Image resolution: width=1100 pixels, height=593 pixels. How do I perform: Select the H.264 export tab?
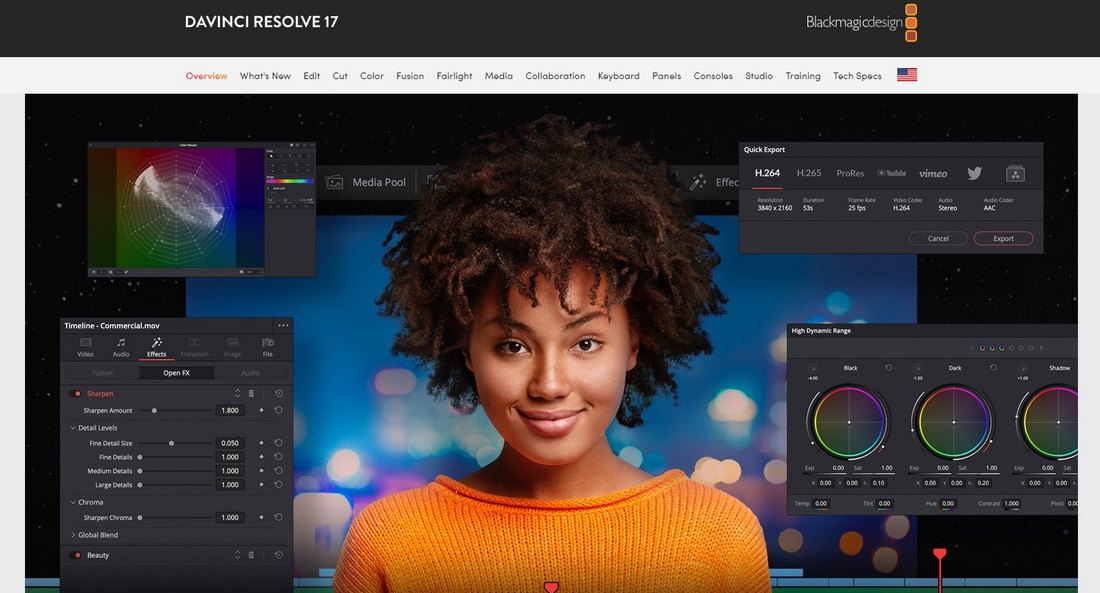[x=767, y=173]
